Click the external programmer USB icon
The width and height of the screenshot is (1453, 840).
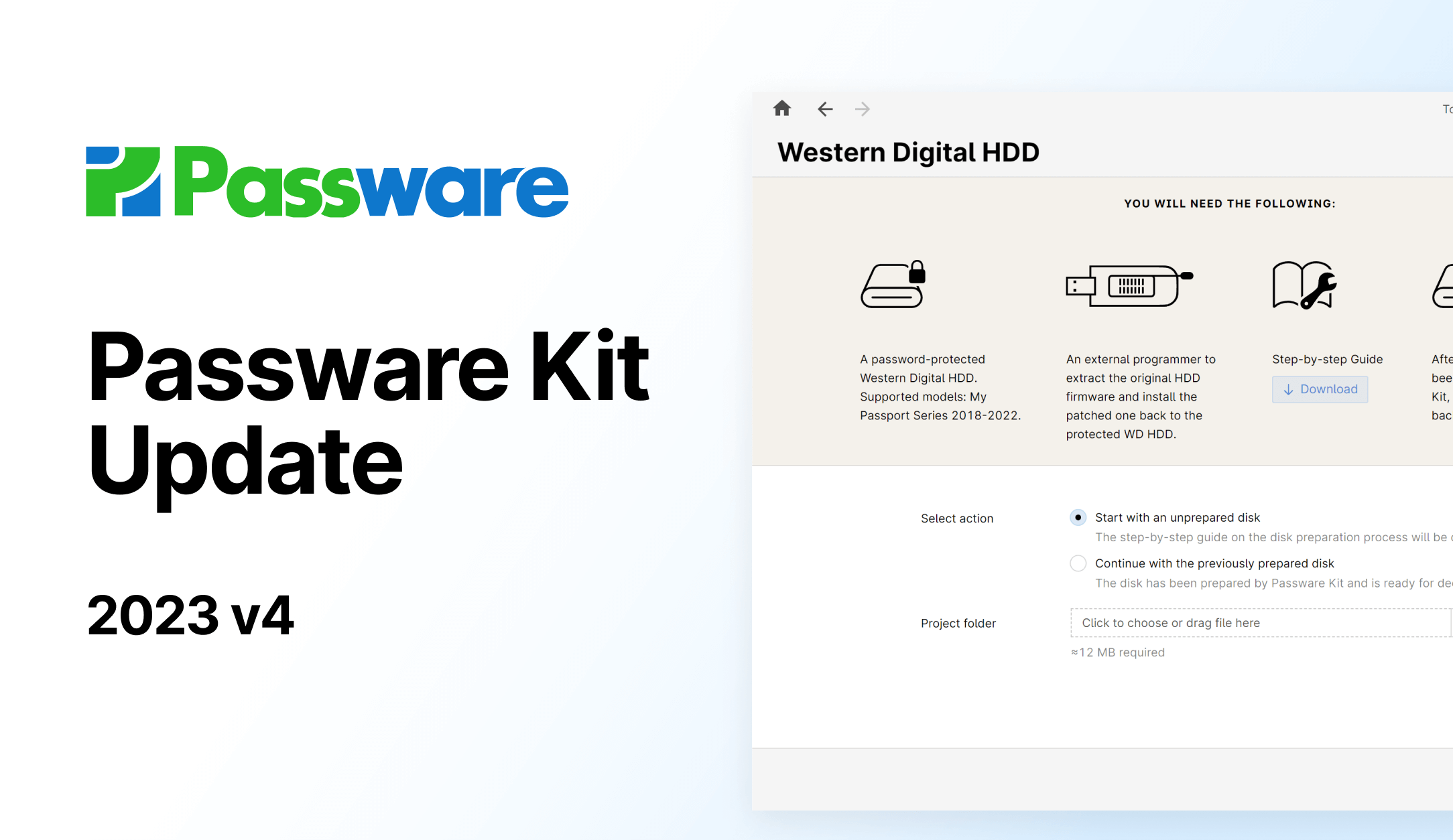point(1129,285)
